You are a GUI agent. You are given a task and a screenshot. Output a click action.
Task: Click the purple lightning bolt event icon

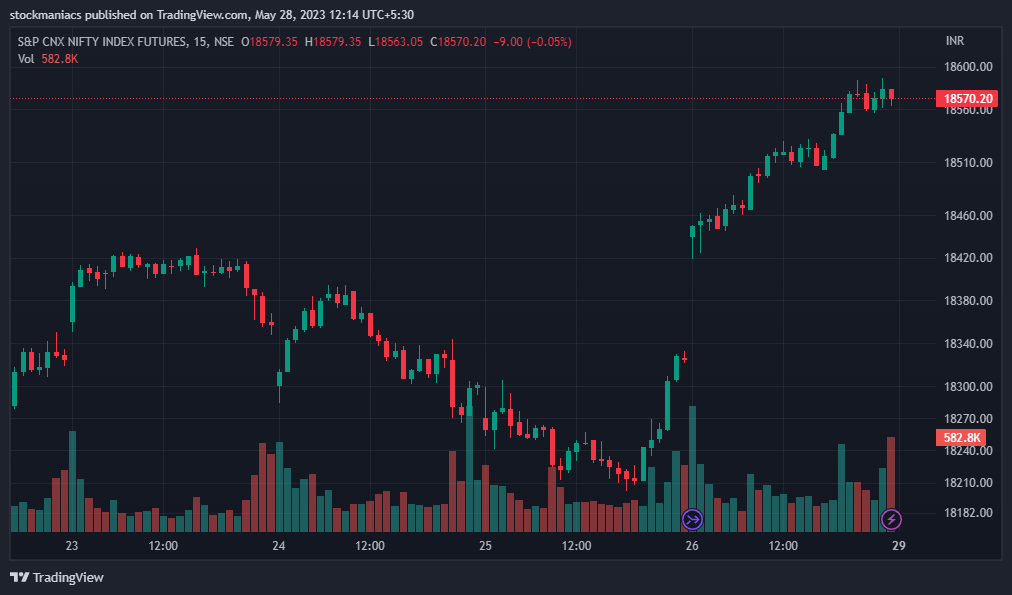pyautogui.click(x=891, y=519)
